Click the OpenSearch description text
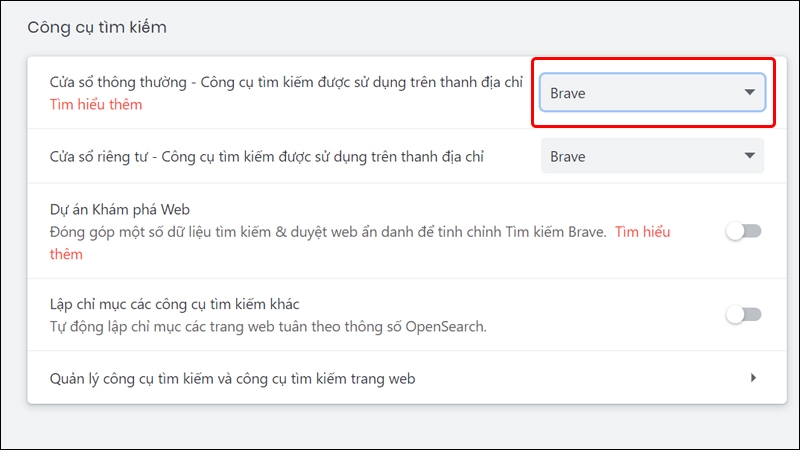The image size is (800, 450). pyautogui.click(x=268, y=327)
